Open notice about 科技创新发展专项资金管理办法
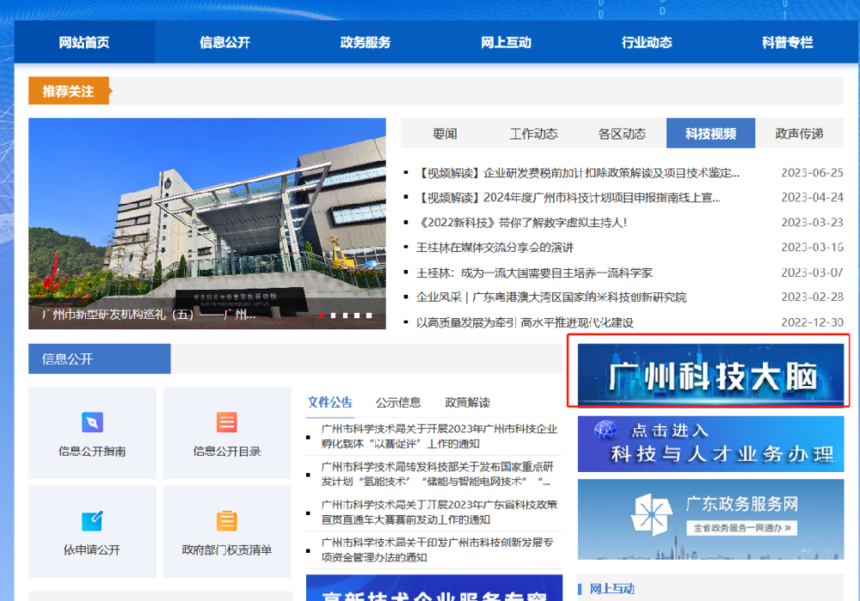The height and width of the screenshot is (601, 860). point(437,550)
